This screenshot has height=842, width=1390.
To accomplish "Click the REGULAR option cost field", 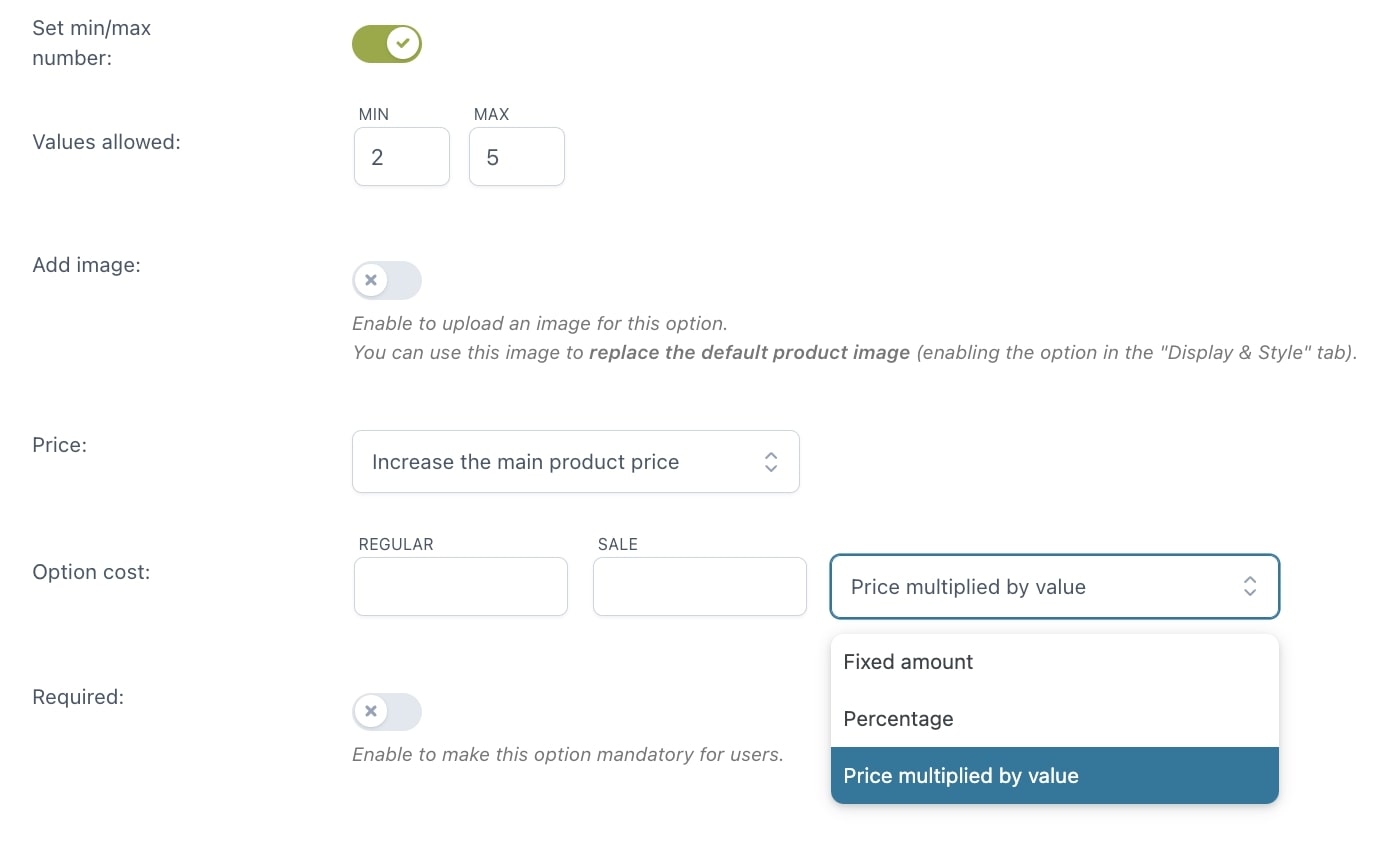I will (x=461, y=586).
